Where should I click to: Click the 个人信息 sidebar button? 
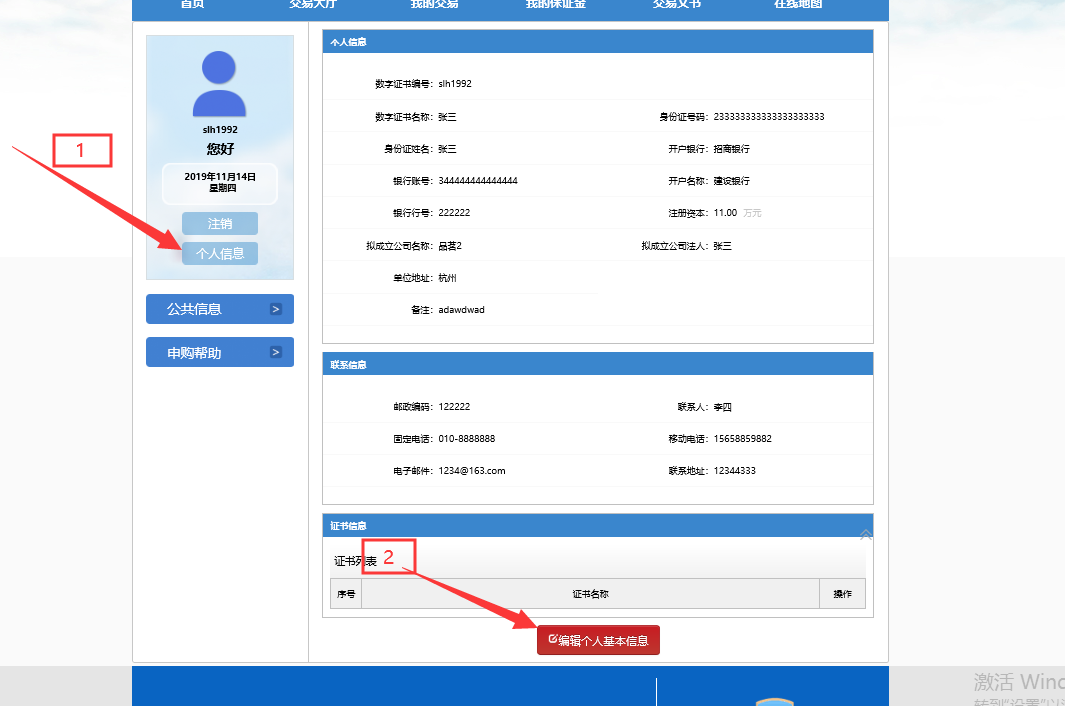point(220,254)
